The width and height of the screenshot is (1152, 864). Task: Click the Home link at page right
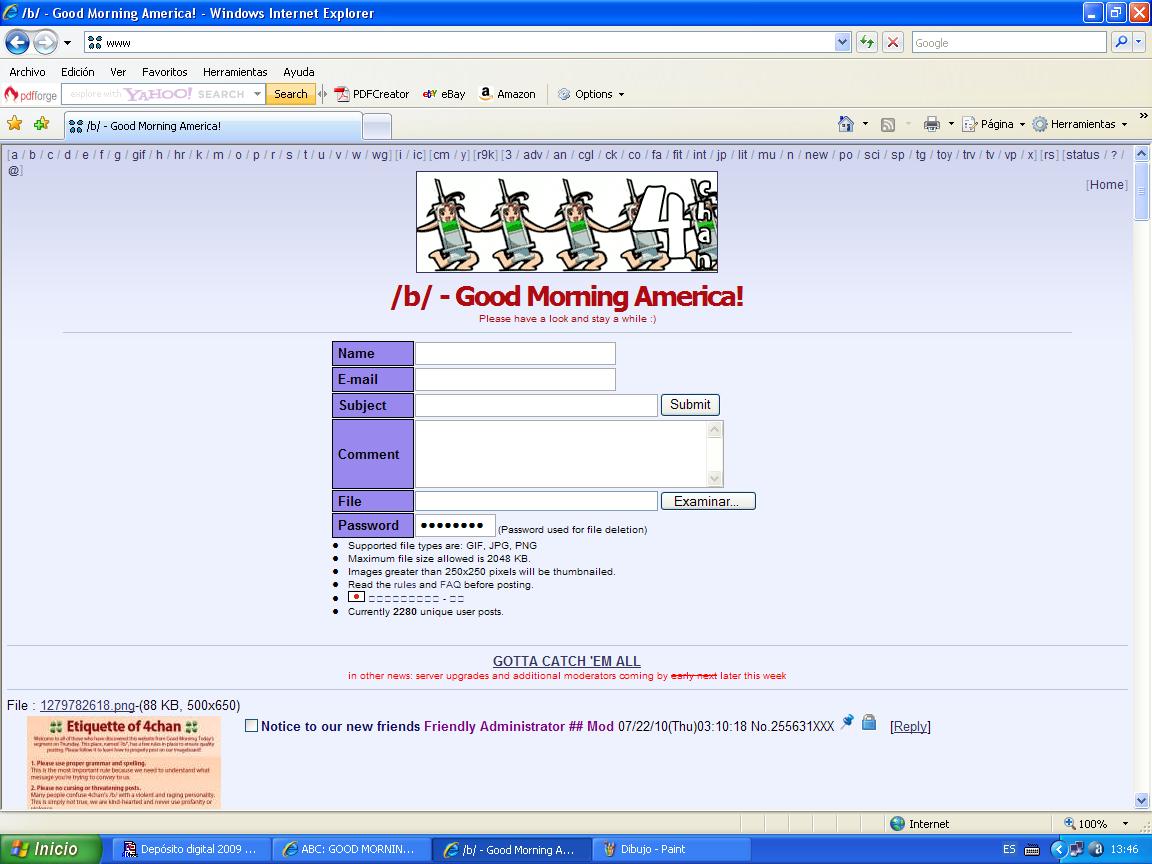click(x=1106, y=184)
